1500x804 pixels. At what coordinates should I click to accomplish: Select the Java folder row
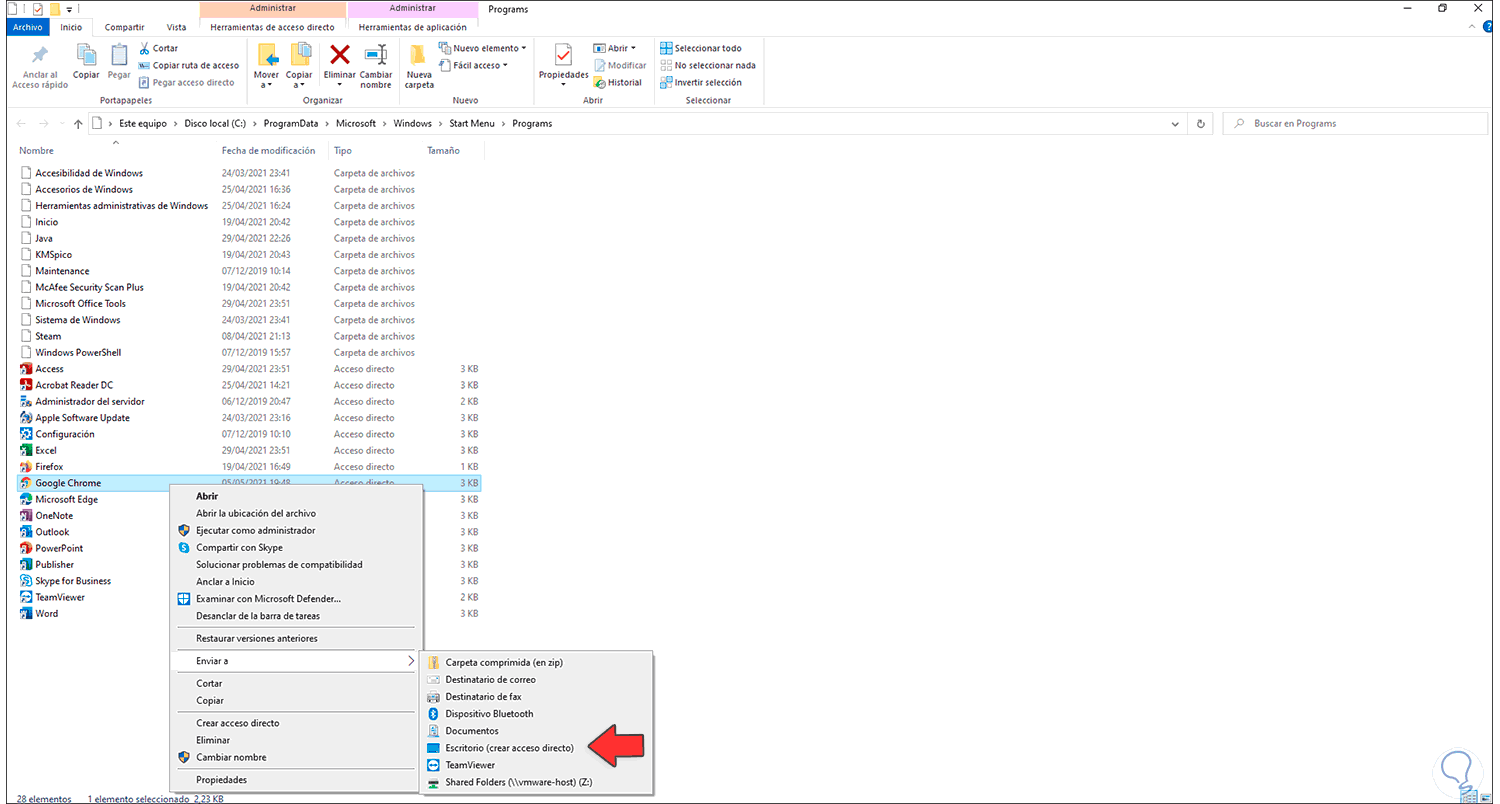(x=250, y=238)
